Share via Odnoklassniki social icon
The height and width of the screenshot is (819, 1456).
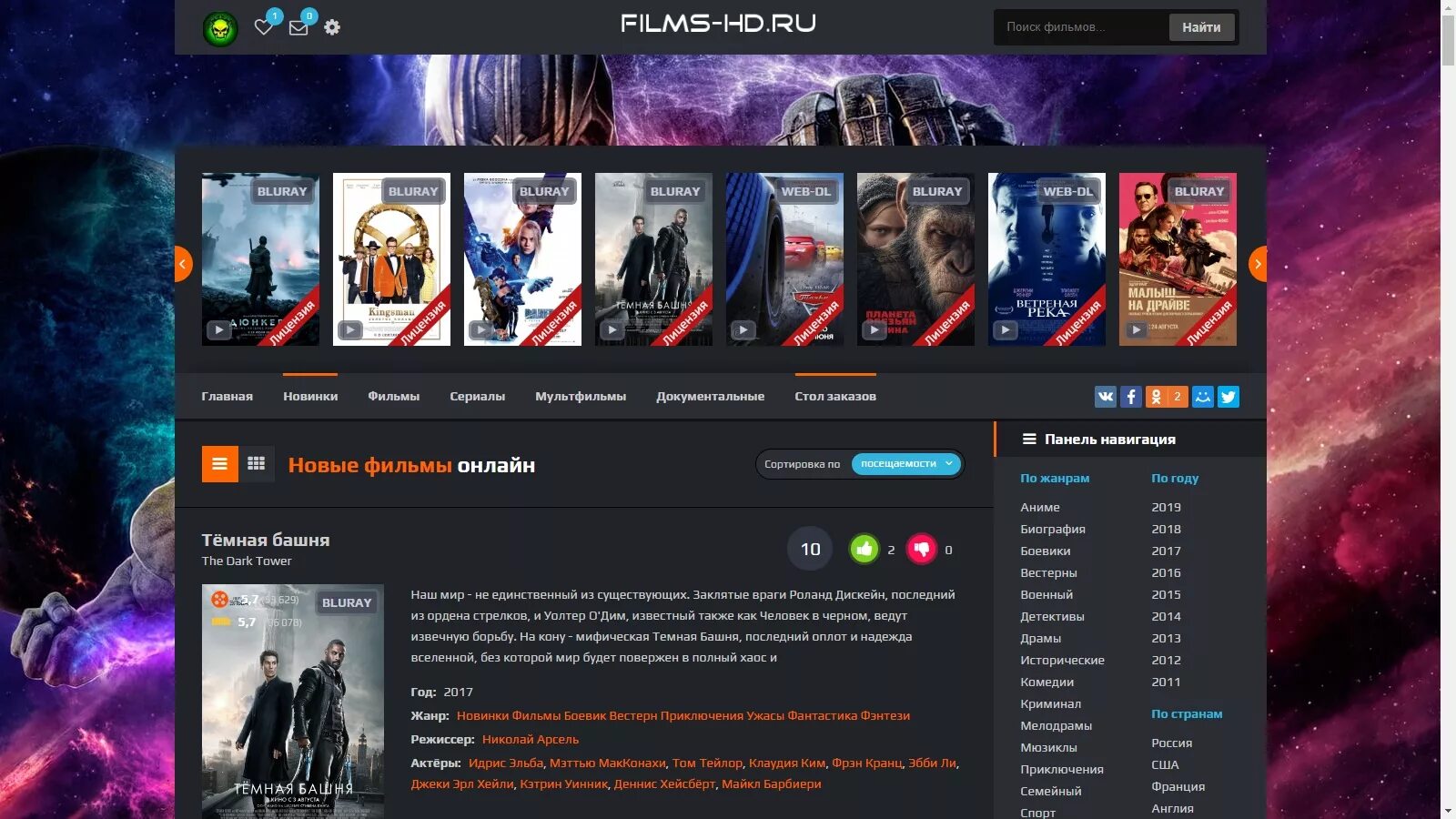click(x=1166, y=397)
